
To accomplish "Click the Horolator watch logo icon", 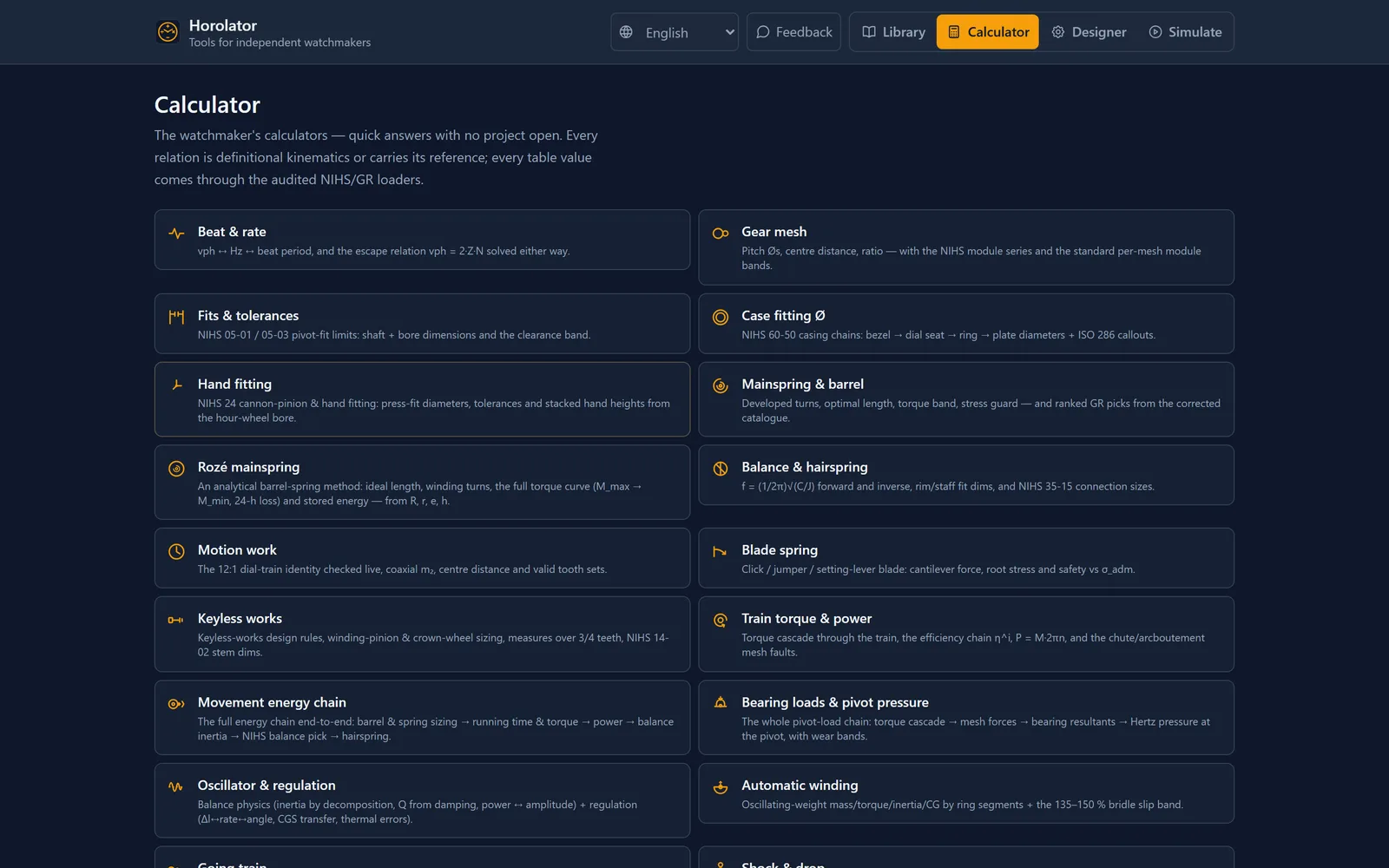I will (168, 32).
